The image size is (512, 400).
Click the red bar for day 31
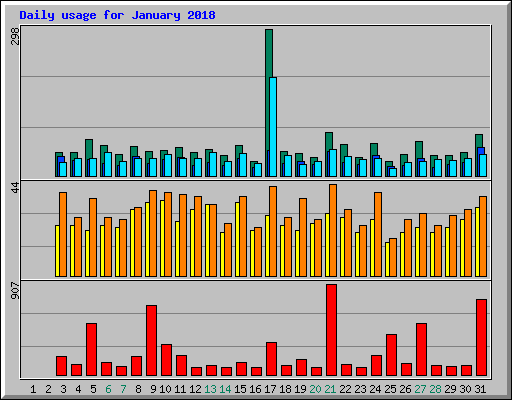click(x=482, y=338)
